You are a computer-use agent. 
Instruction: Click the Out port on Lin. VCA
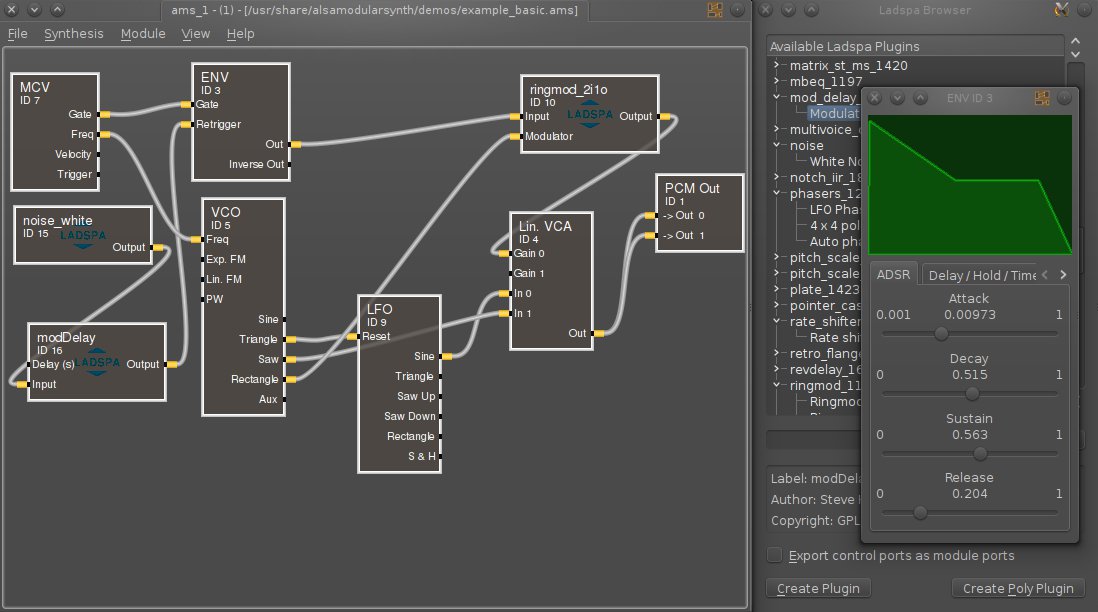click(x=597, y=333)
